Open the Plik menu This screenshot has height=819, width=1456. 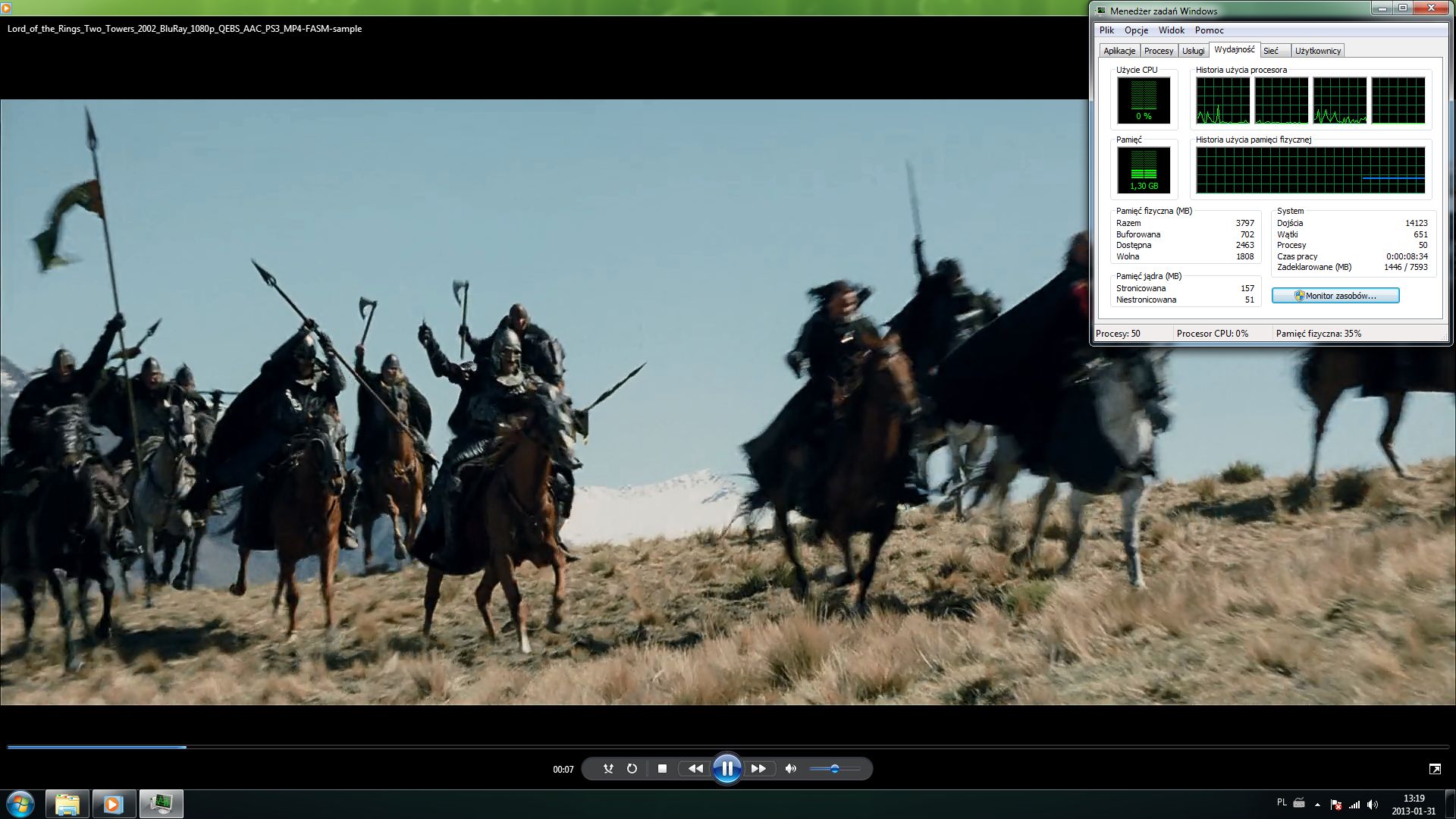1107,30
